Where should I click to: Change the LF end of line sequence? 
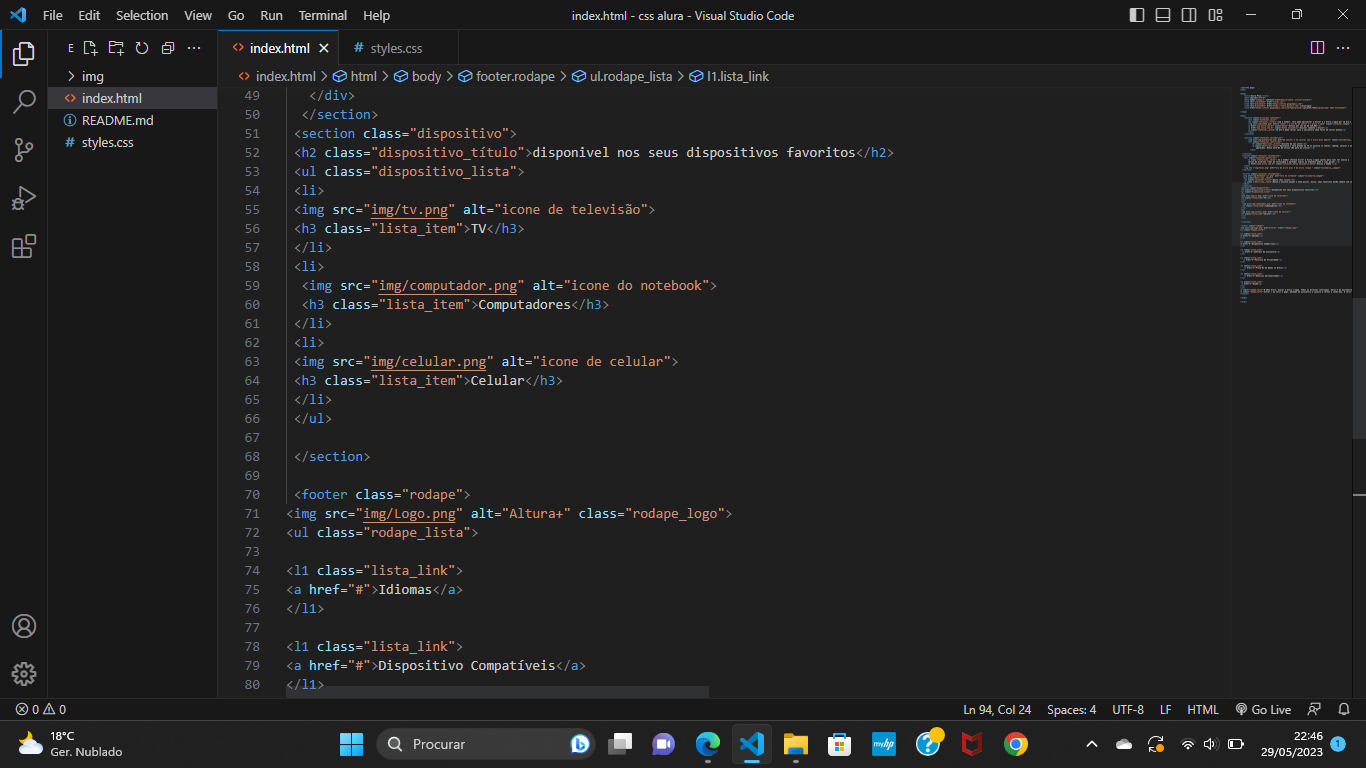pos(1166,709)
